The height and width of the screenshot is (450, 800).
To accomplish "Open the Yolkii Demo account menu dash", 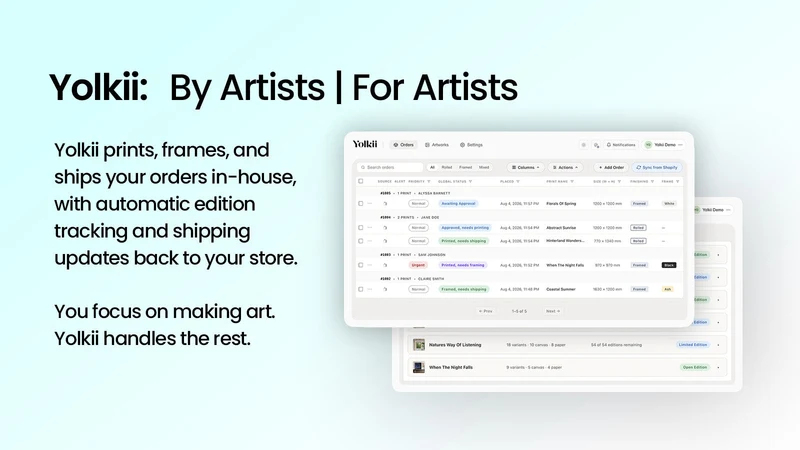I will pyautogui.click(x=680, y=145).
